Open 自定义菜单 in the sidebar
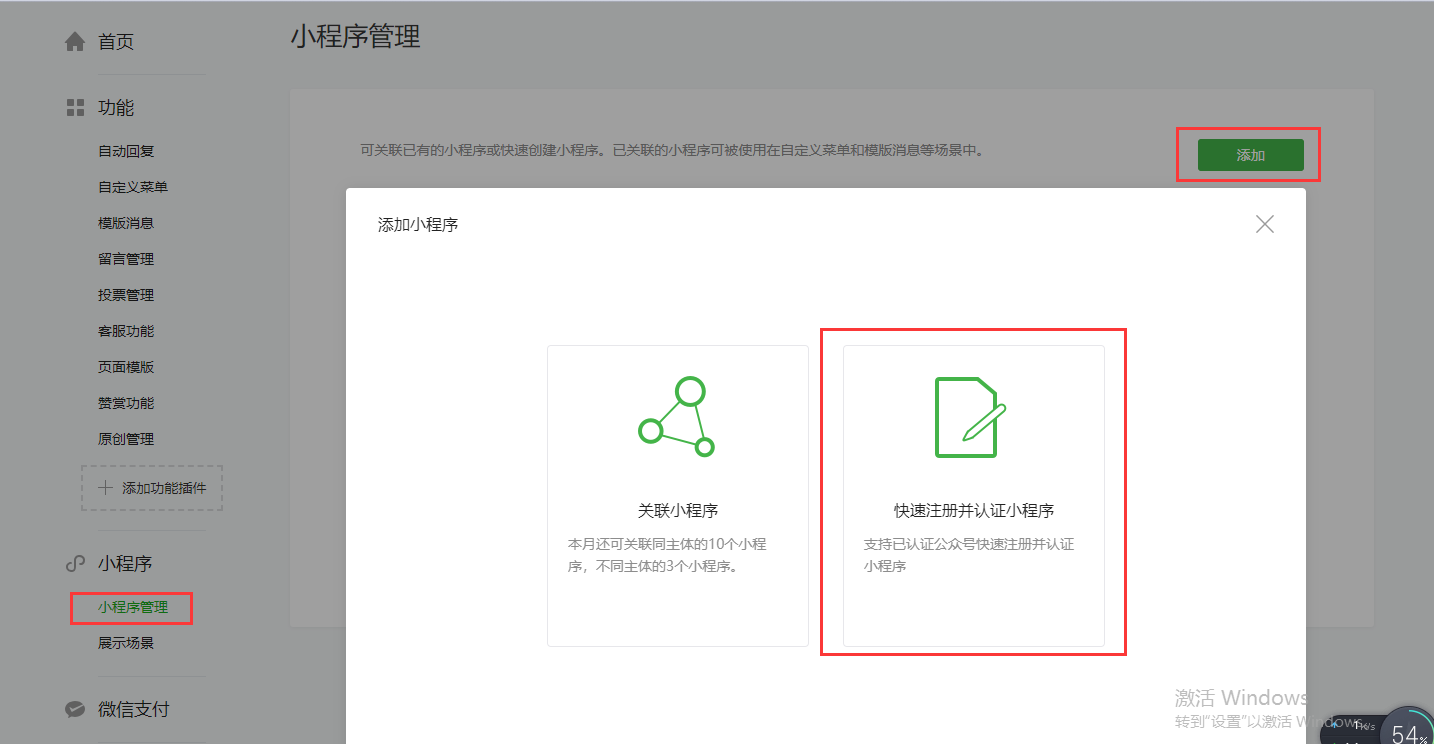The image size is (1434, 744). (x=133, y=187)
